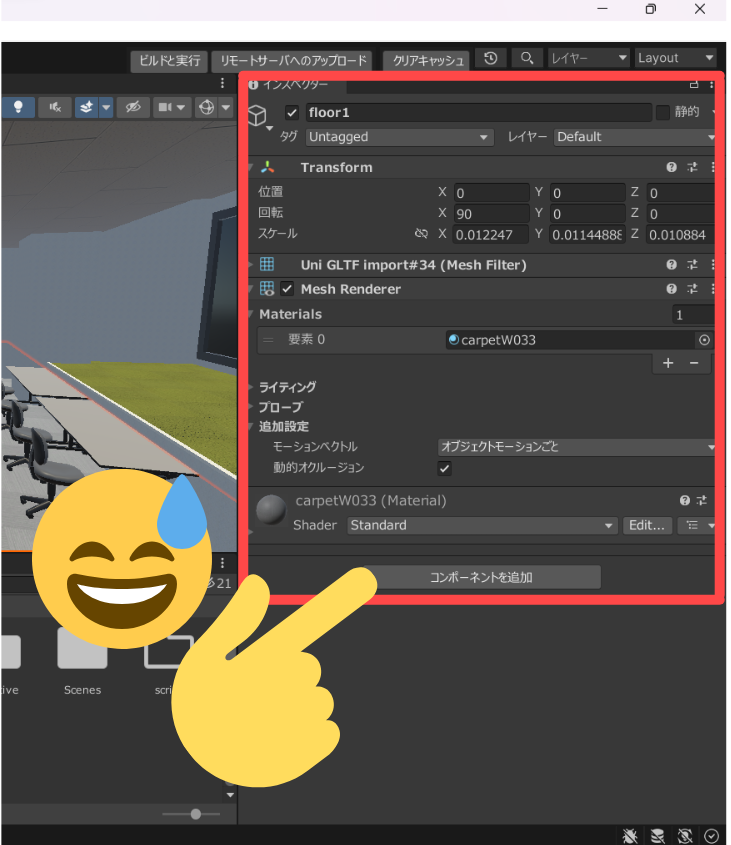This screenshot has width=731, height=845.
Task: Disable the 動的オクルージョン checkbox
Action: (x=445, y=468)
